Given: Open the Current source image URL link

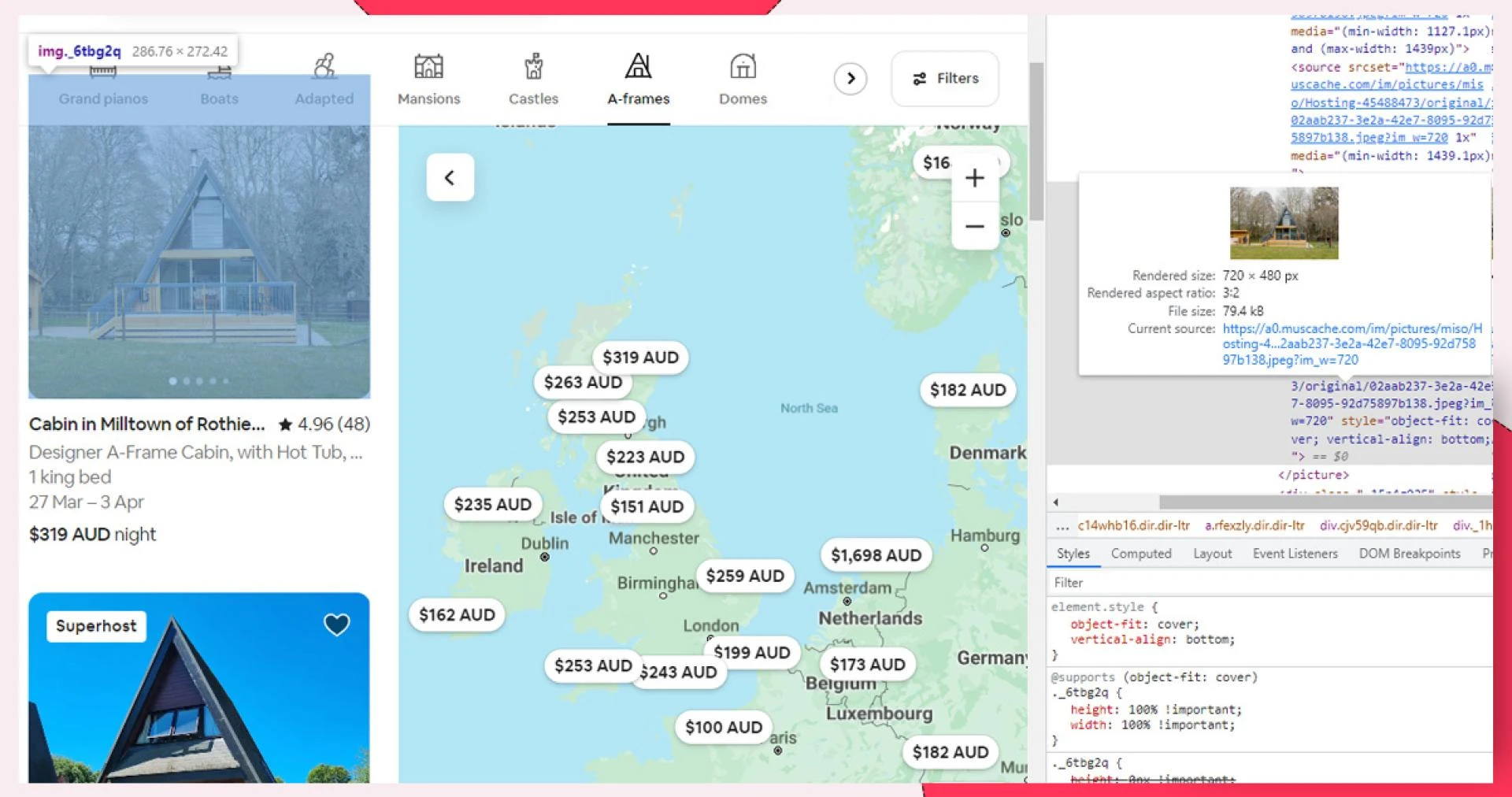Looking at the screenshot, I should [x=1352, y=344].
